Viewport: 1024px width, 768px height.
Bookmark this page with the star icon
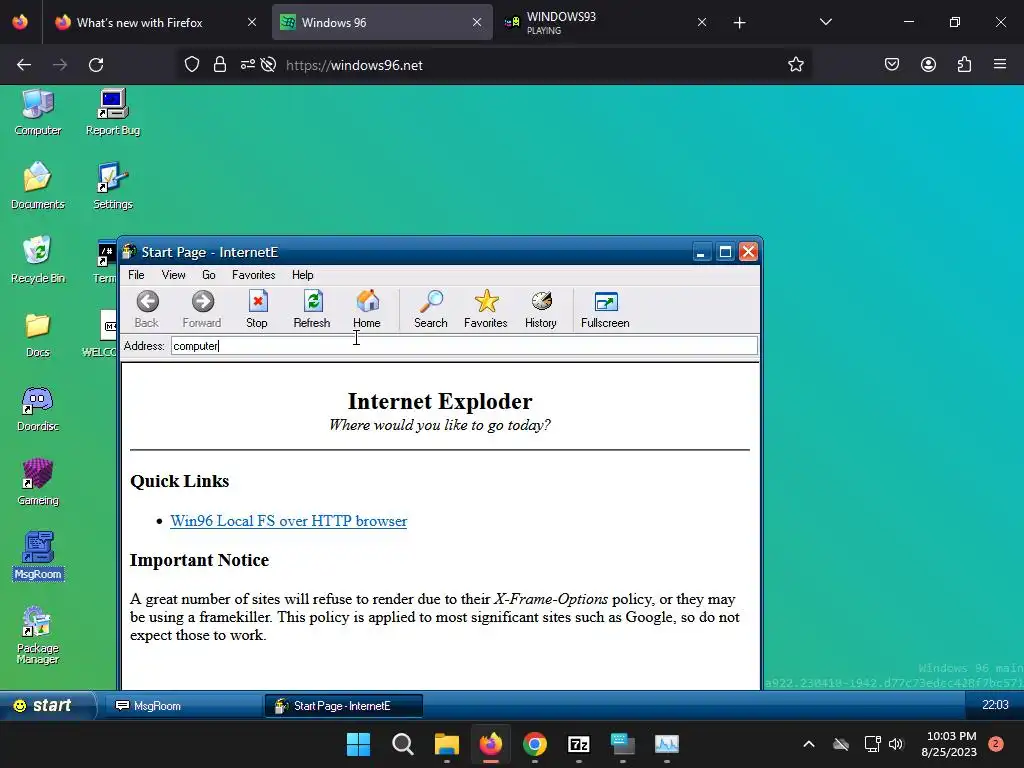(x=795, y=65)
